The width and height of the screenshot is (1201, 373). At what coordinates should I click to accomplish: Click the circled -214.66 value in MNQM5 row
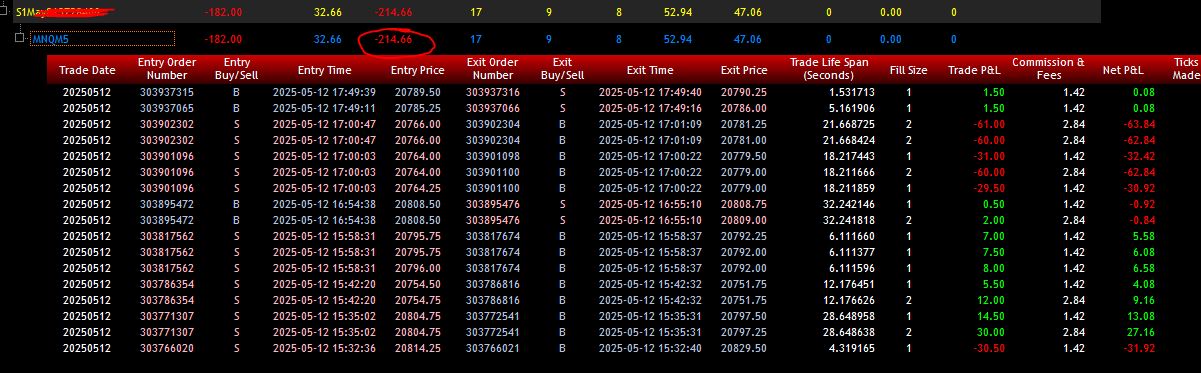[393, 39]
